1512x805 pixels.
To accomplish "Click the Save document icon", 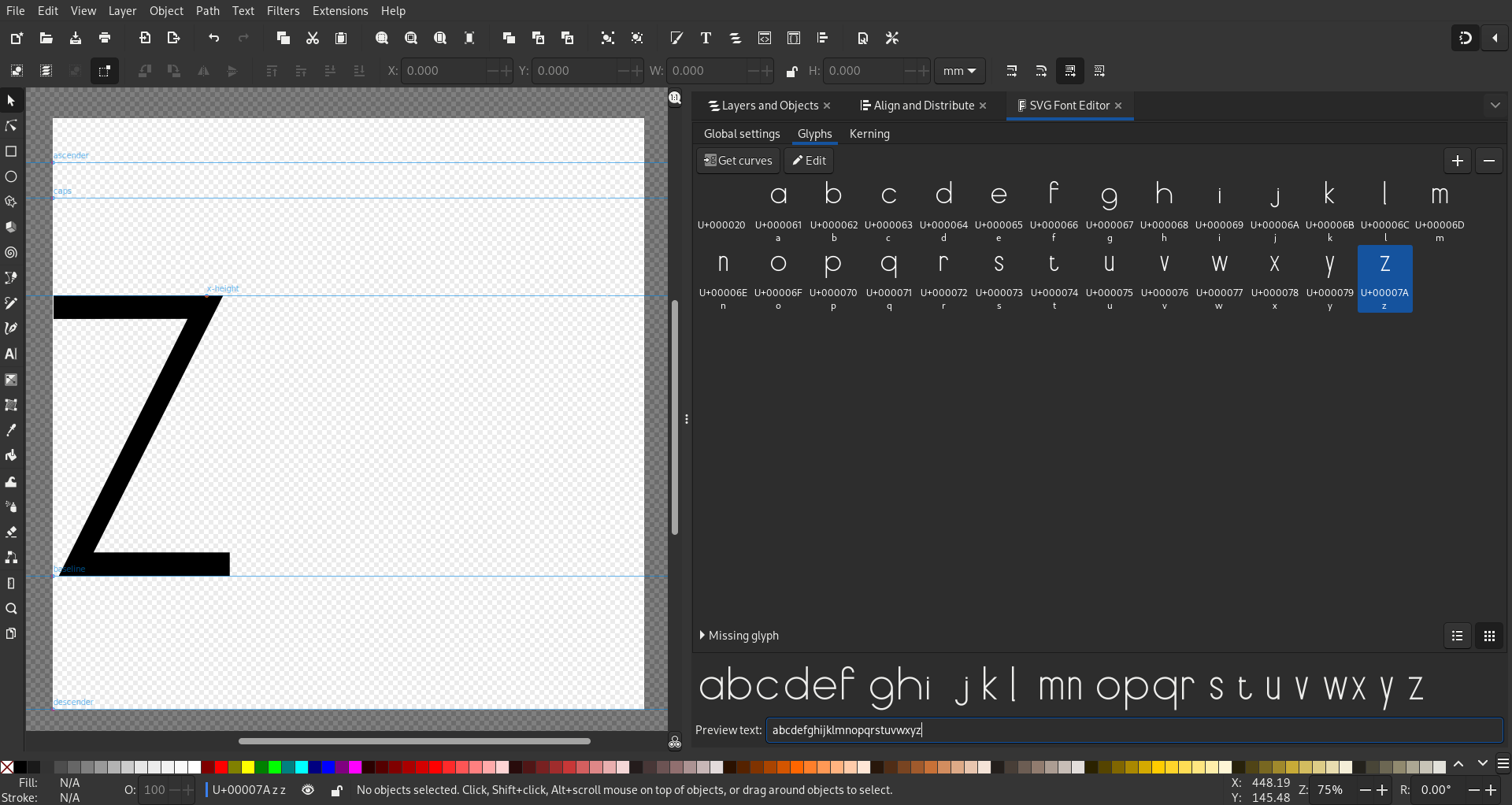I will click(x=76, y=38).
